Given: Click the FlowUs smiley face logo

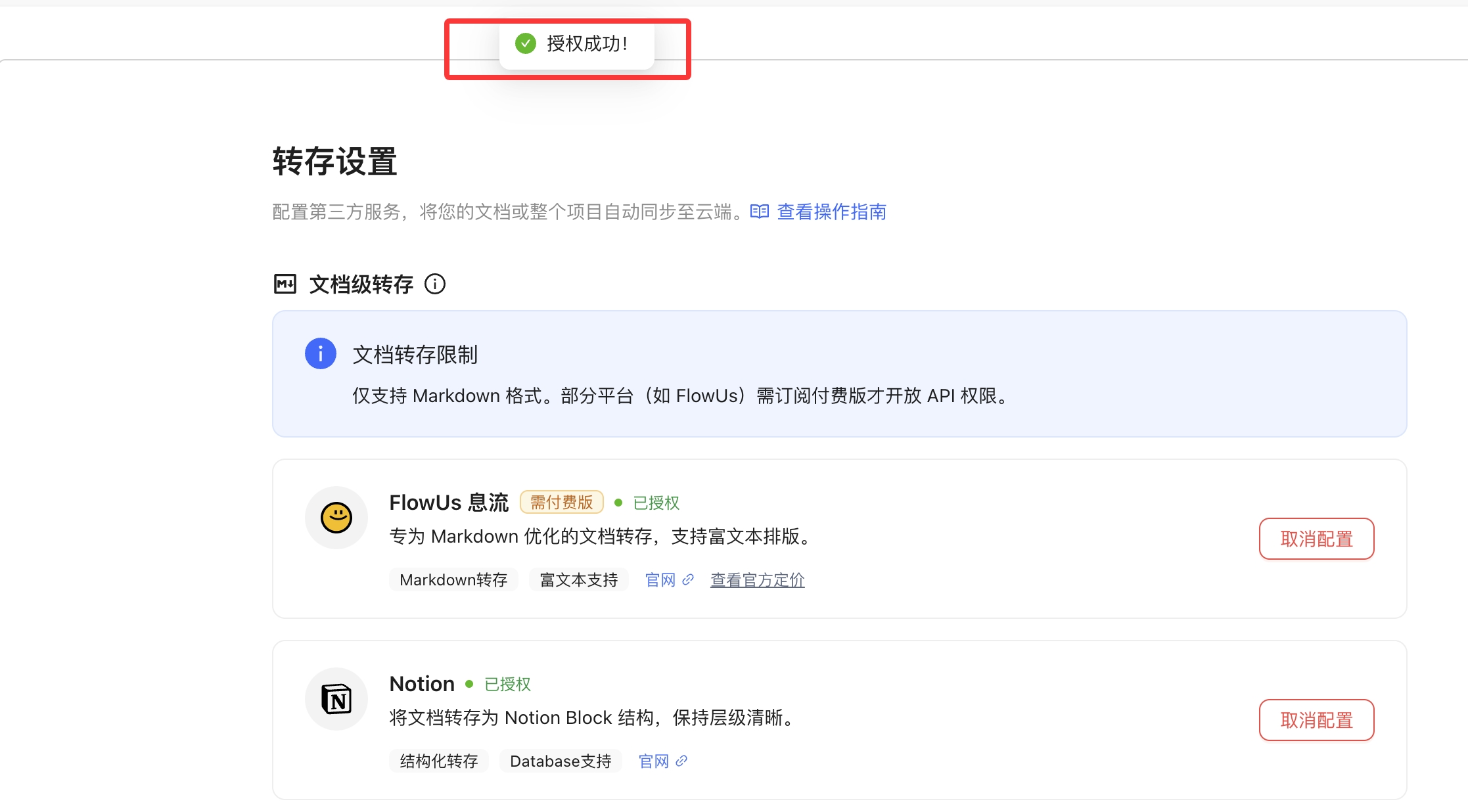Looking at the screenshot, I should [336, 518].
